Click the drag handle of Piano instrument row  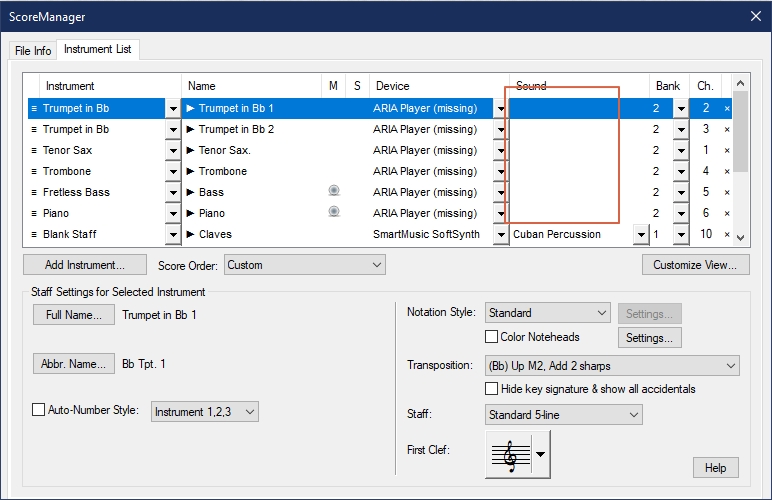[x=34, y=213]
